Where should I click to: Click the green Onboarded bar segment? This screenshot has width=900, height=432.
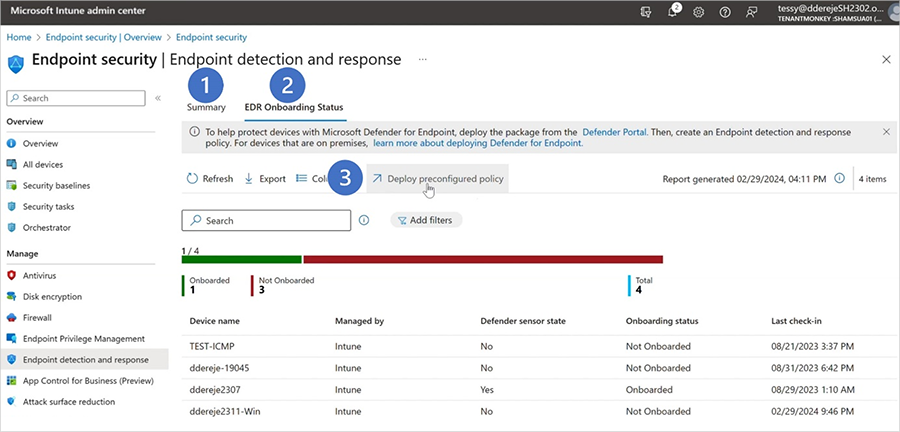pos(242,259)
